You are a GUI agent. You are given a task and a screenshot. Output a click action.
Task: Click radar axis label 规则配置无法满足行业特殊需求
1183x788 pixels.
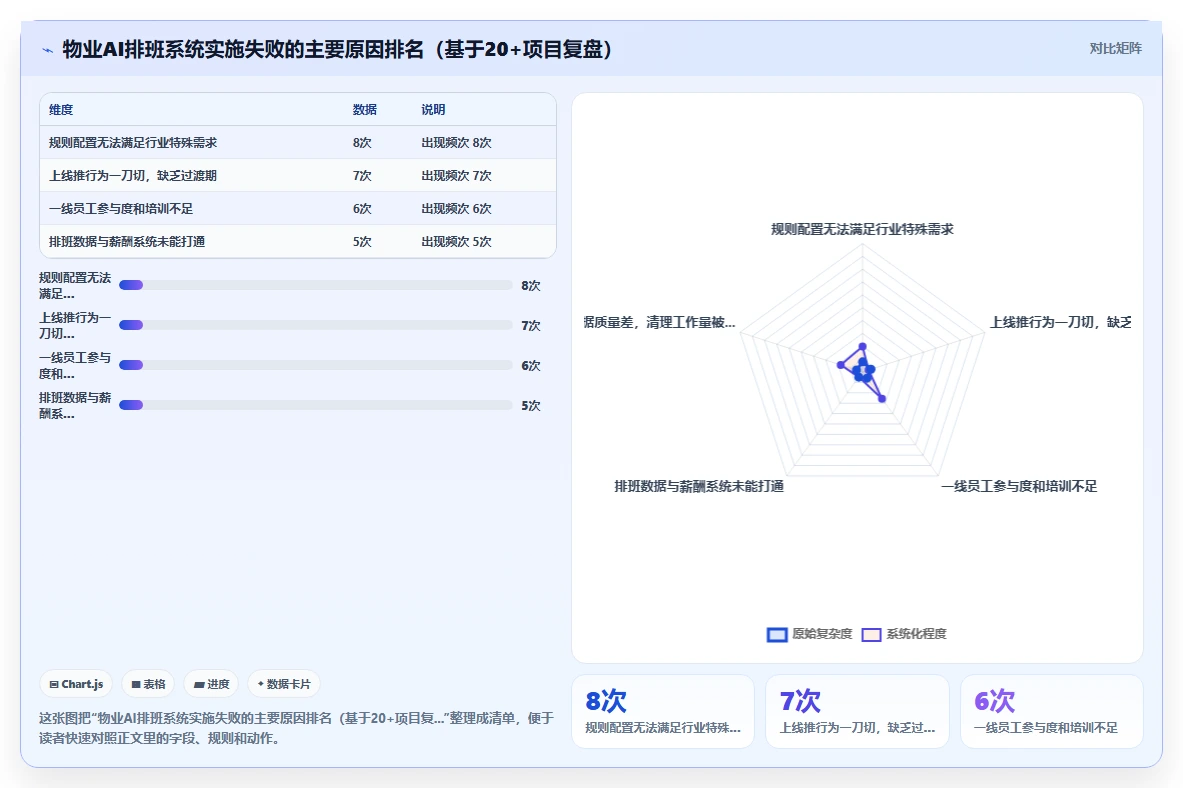coord(862,229)
